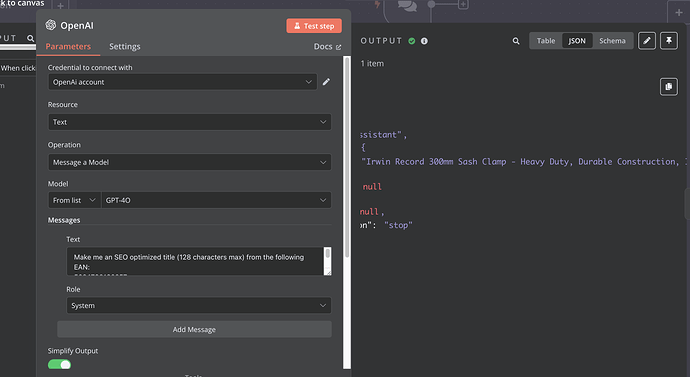This screenshot has height=377, width=690.
Task: Copy JSON output with the copy icon
Action: point(669,87)
